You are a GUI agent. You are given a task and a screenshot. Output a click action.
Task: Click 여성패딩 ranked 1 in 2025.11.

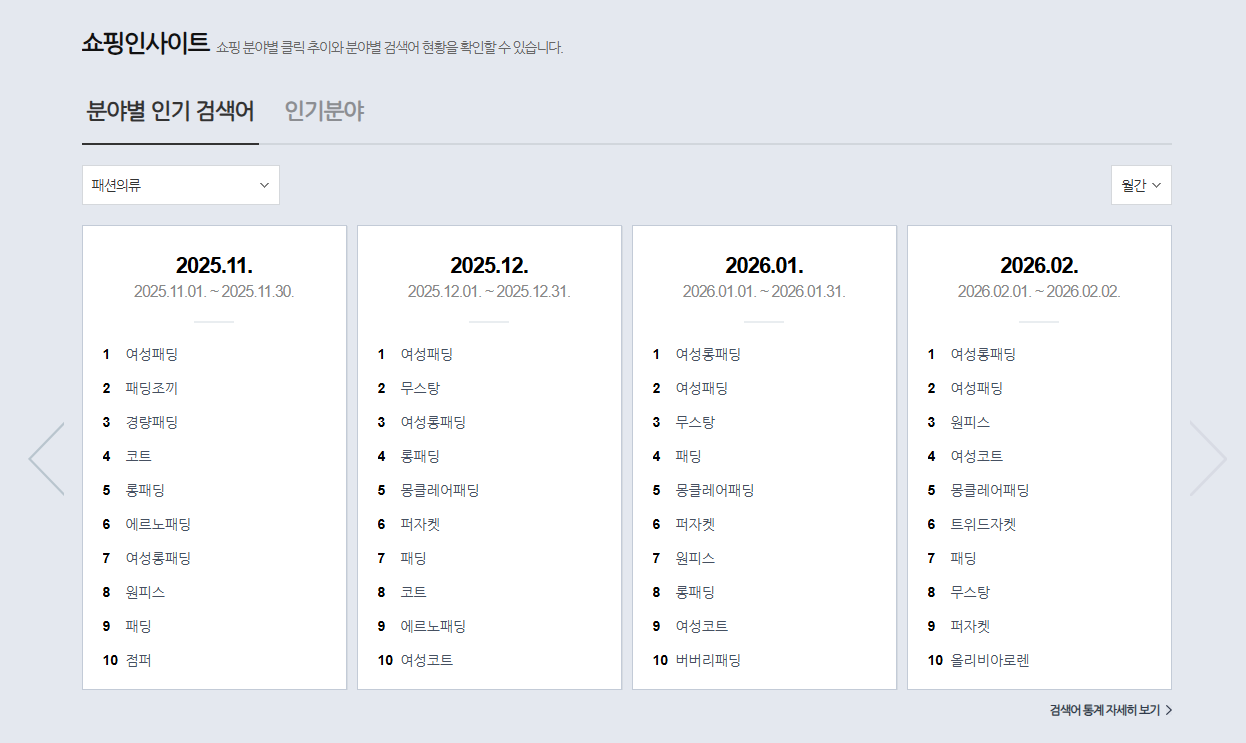point(152,354)
